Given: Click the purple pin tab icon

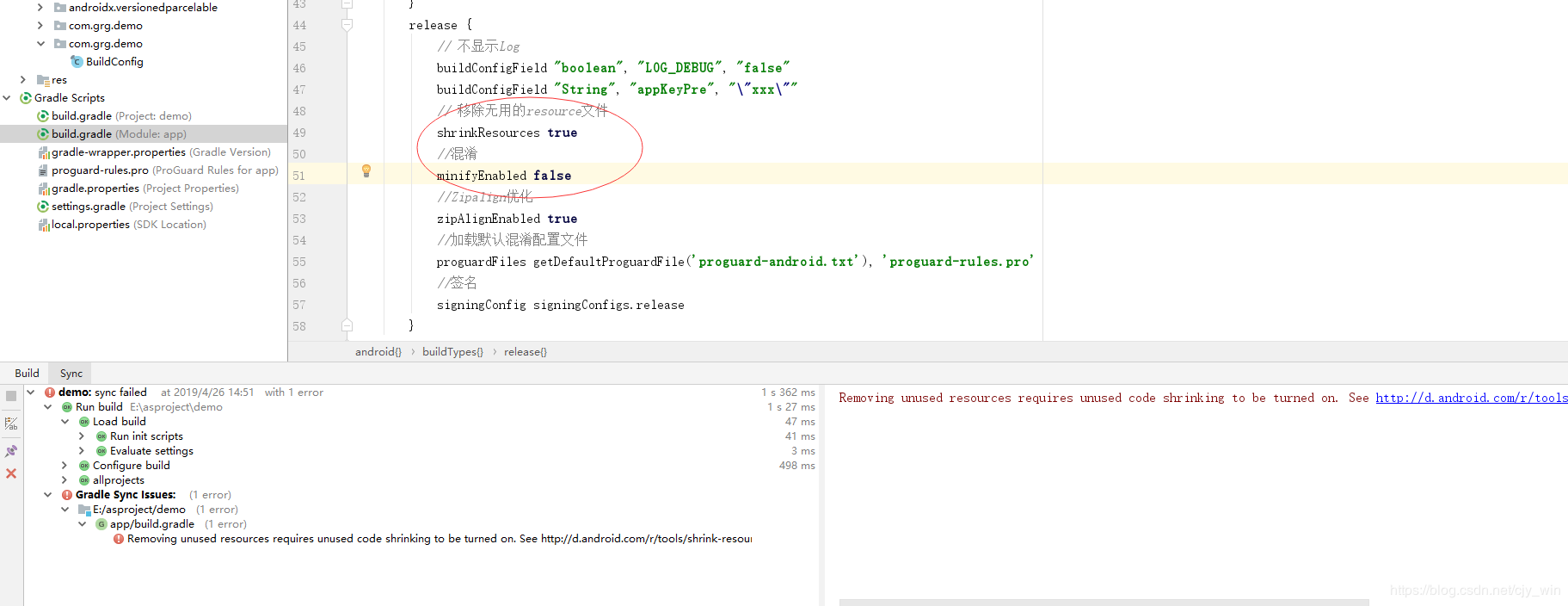Looking at the screenshot, I should coord(11,451).
